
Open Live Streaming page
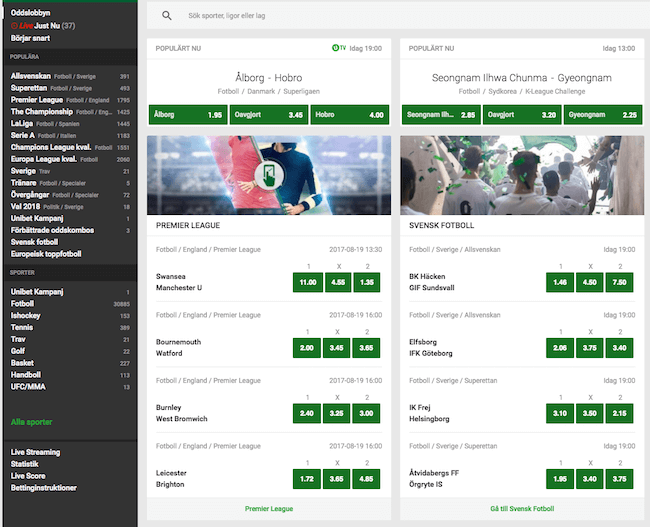35,452
